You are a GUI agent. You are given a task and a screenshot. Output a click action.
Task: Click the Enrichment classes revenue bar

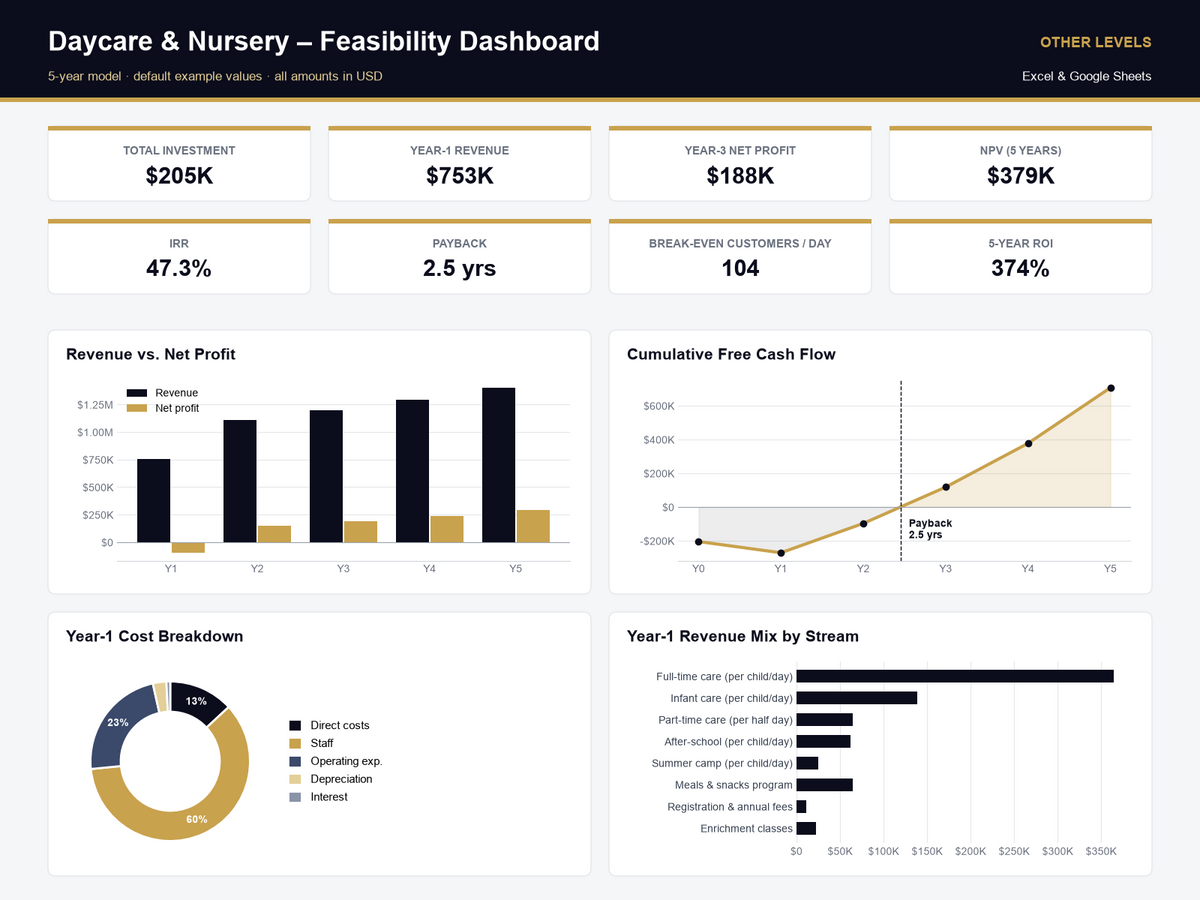pyautogui.click(x=806, y=828)
